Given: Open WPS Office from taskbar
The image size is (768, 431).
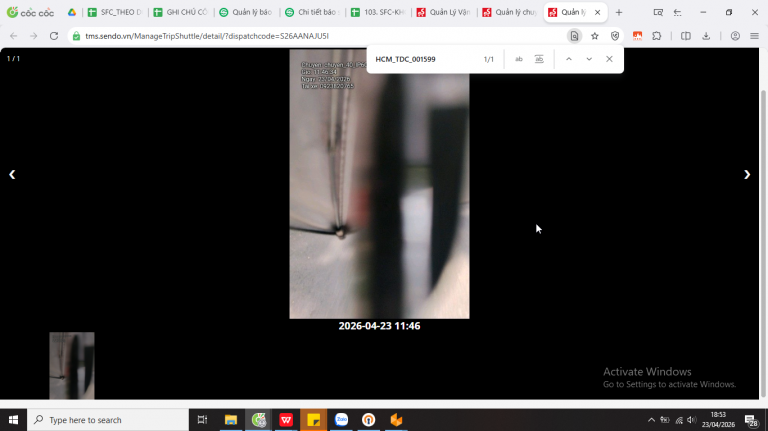Looking at the screenshot, I should coord(286,420).
